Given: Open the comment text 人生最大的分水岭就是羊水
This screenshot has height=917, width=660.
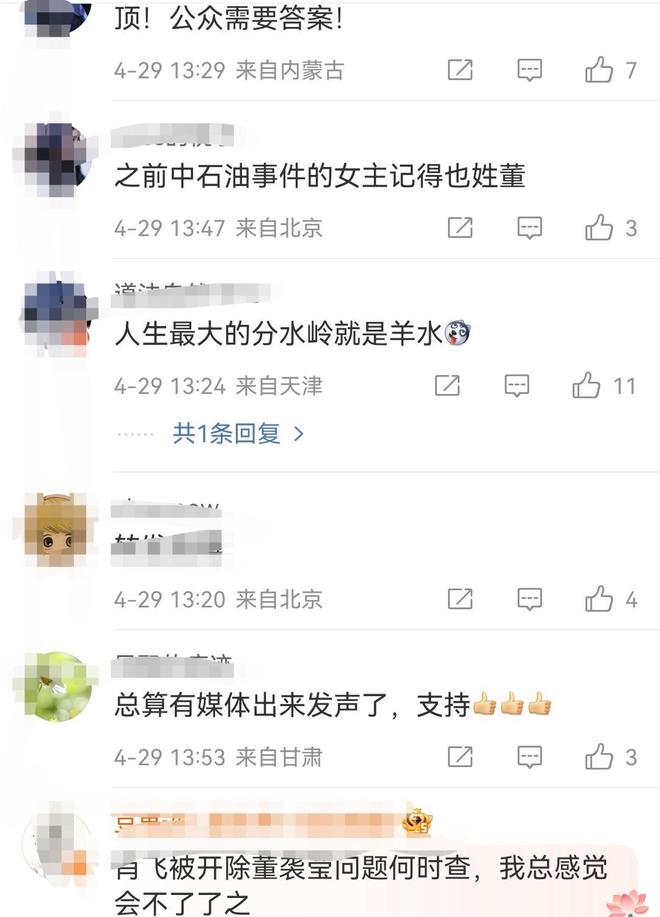Looking at the screenshot, I should tap(292, 334).
